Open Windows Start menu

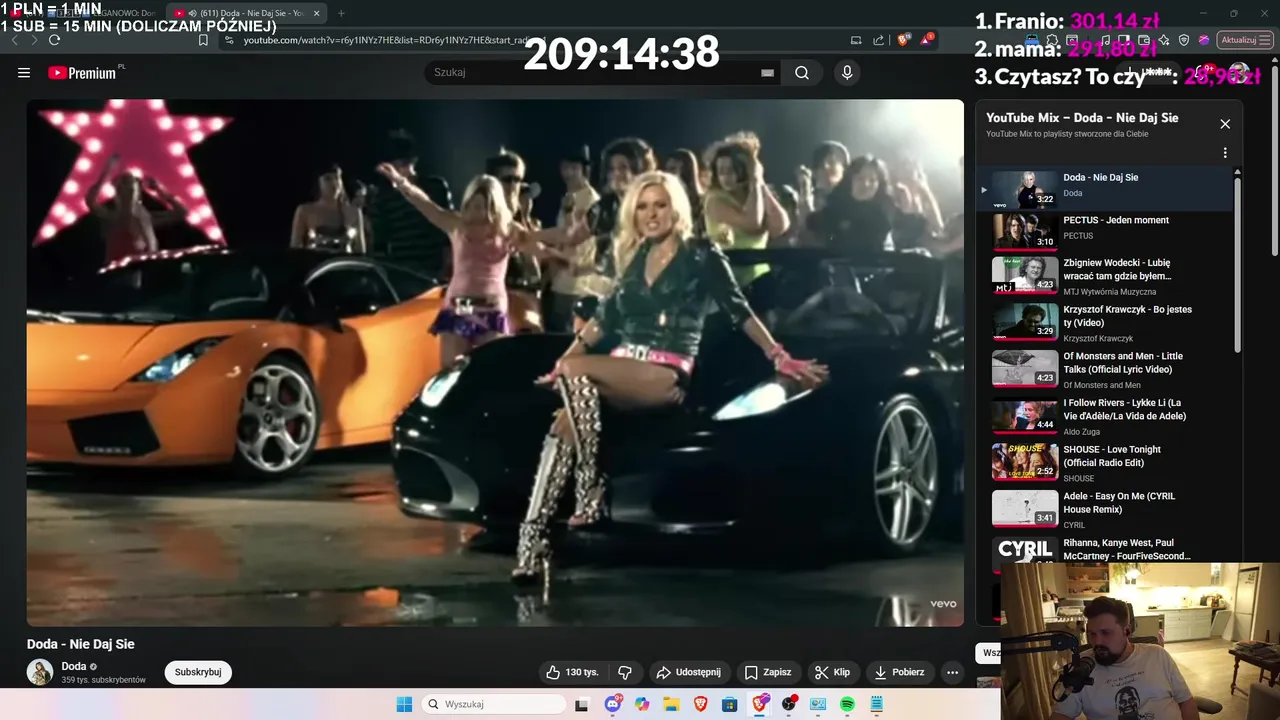404,704
